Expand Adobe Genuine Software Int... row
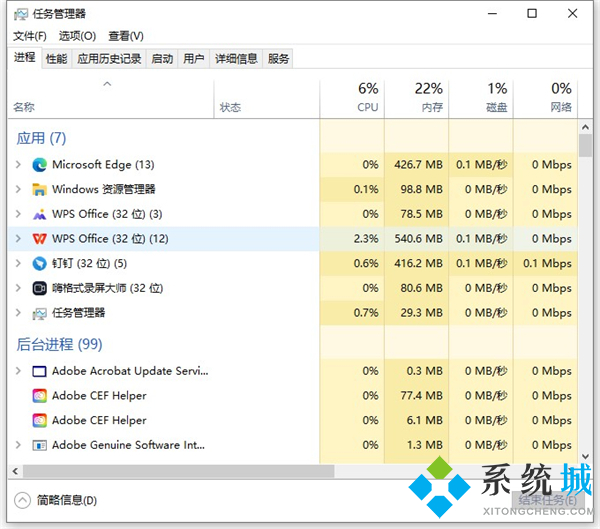600x529 pixels. click(18, 445)
